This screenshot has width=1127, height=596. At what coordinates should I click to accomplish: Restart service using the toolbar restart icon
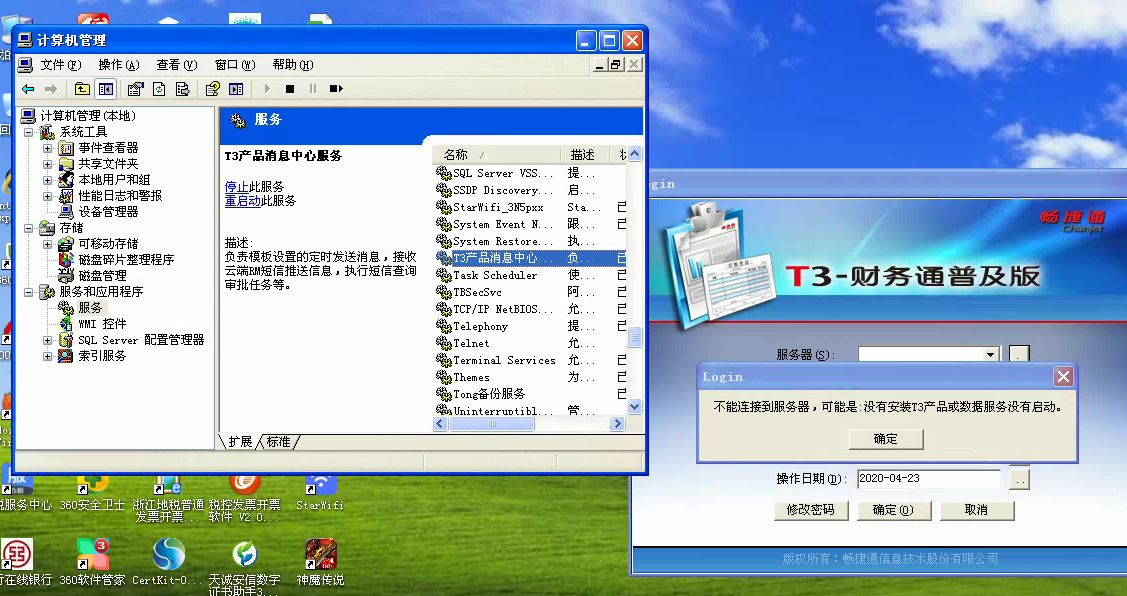[336, 89]
